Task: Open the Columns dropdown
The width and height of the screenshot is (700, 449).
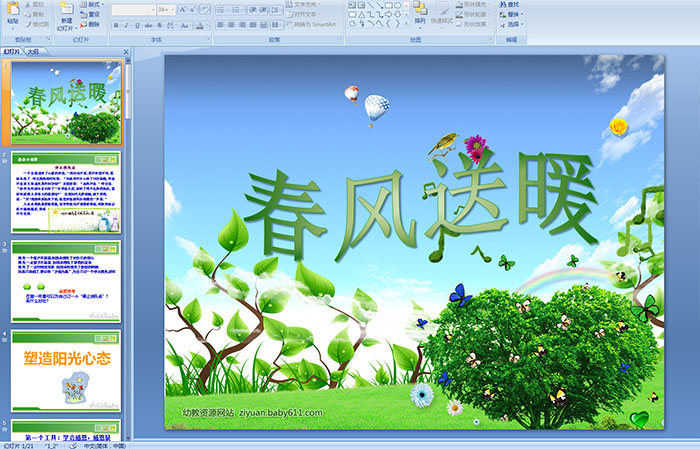Action: pos(276,25)
